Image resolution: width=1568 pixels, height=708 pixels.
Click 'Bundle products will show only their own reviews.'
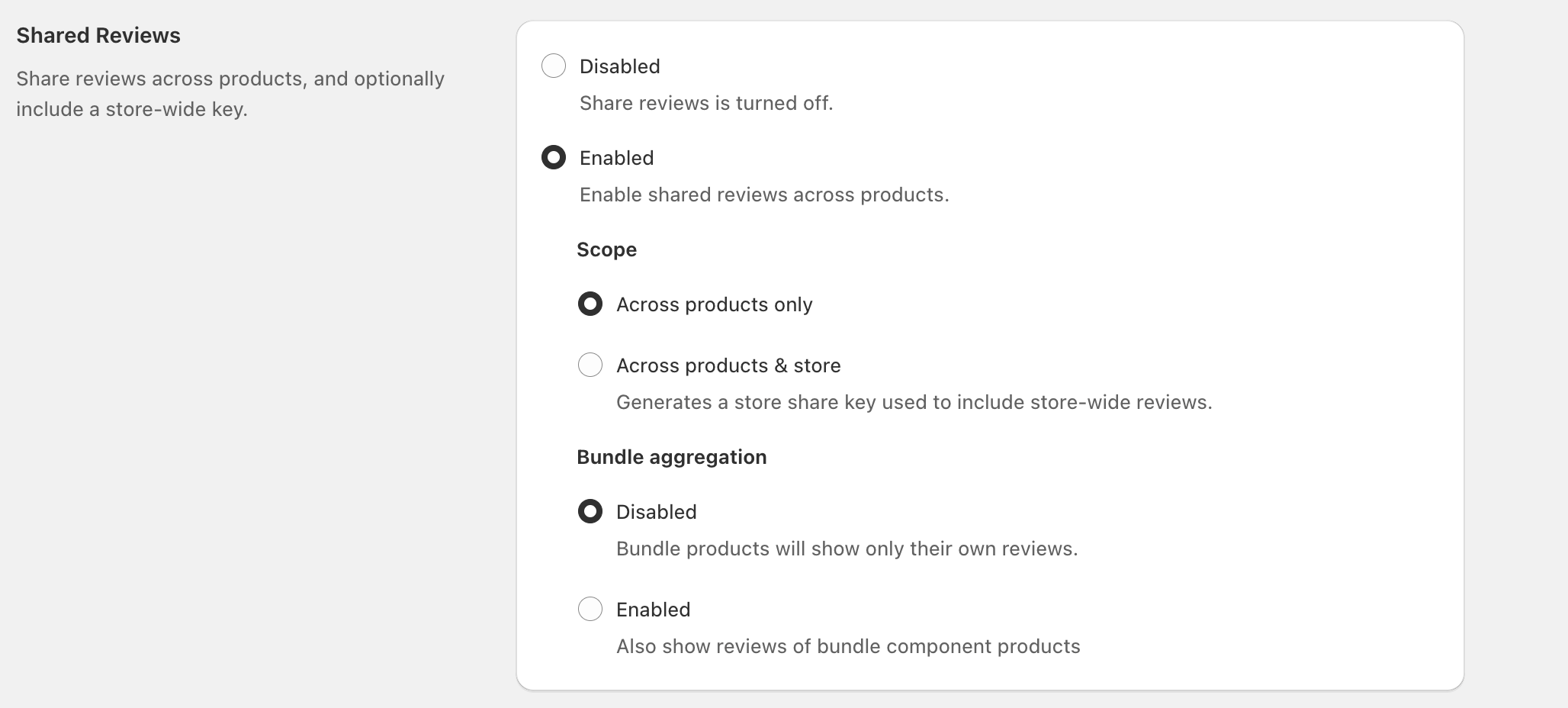point(847,548)
